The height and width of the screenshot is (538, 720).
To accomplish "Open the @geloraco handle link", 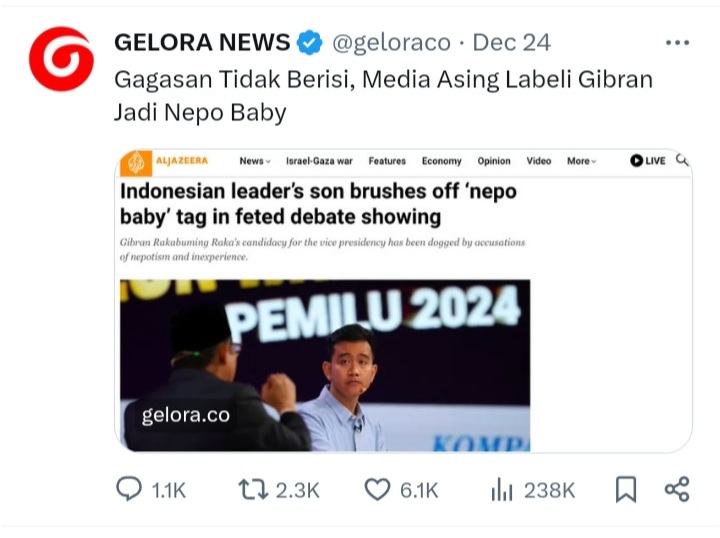I will 391,43.
